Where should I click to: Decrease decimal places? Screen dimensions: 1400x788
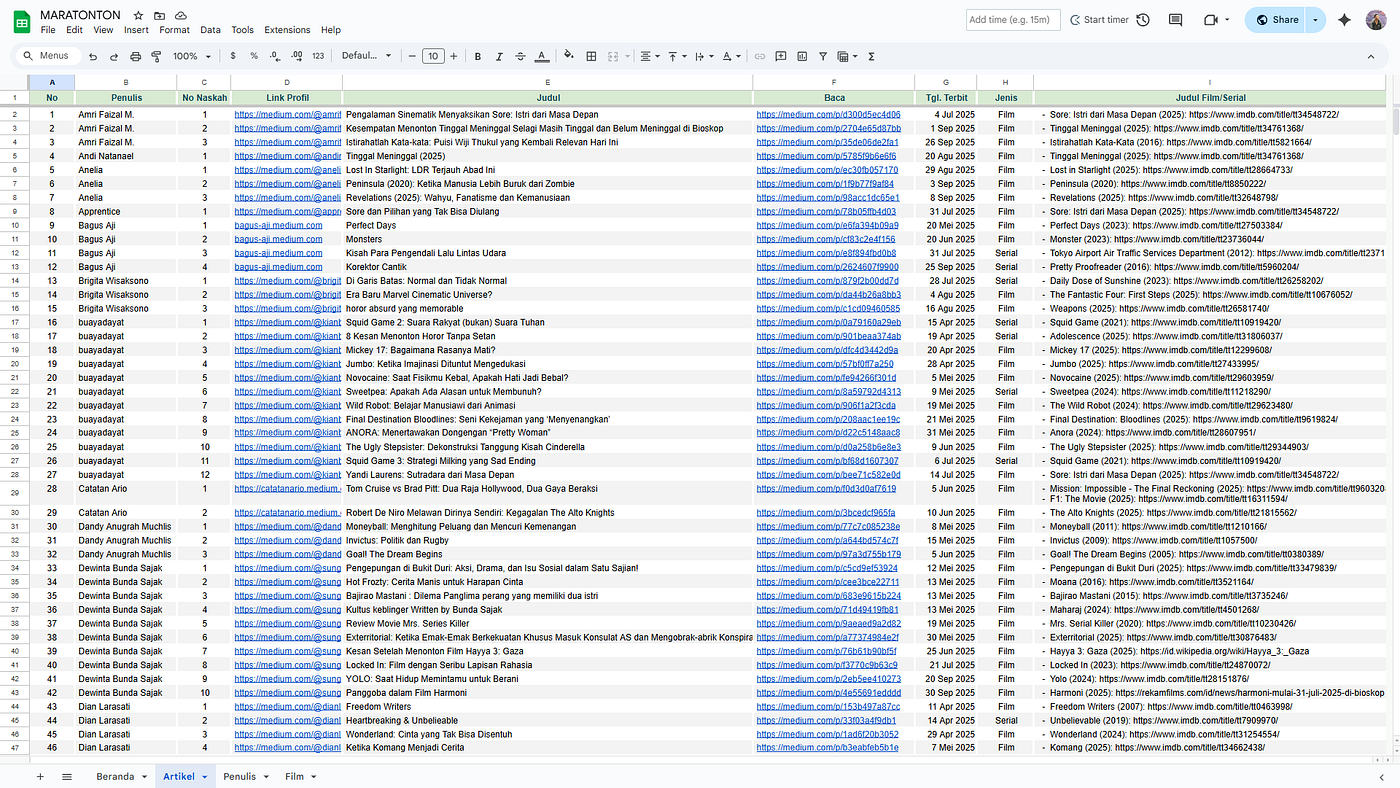tap(275, 56)
